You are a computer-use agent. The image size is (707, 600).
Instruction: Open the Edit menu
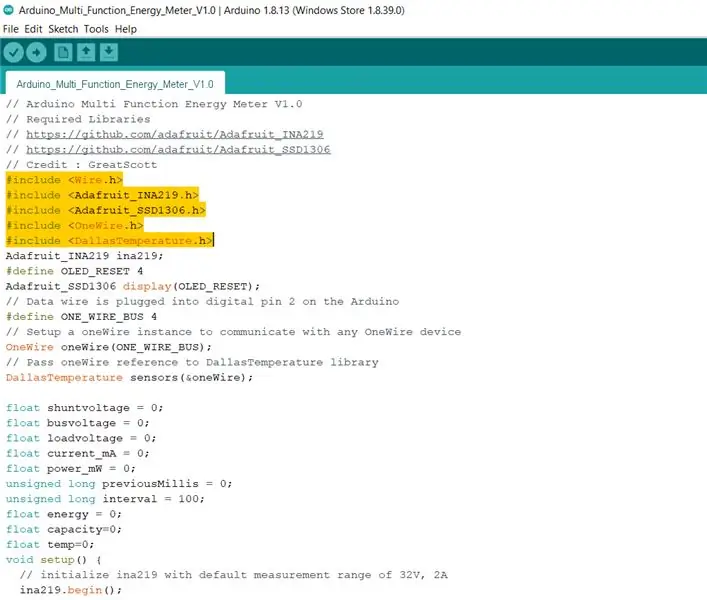tap(33, 29)
